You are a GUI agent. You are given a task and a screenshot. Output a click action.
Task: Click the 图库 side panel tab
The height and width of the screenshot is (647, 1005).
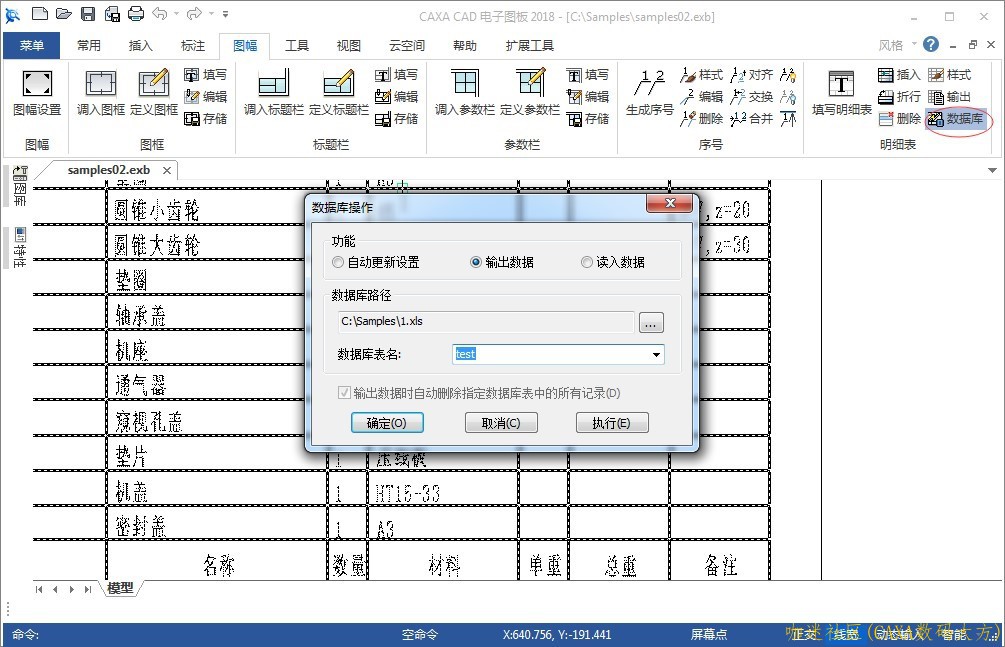point(20,186)
